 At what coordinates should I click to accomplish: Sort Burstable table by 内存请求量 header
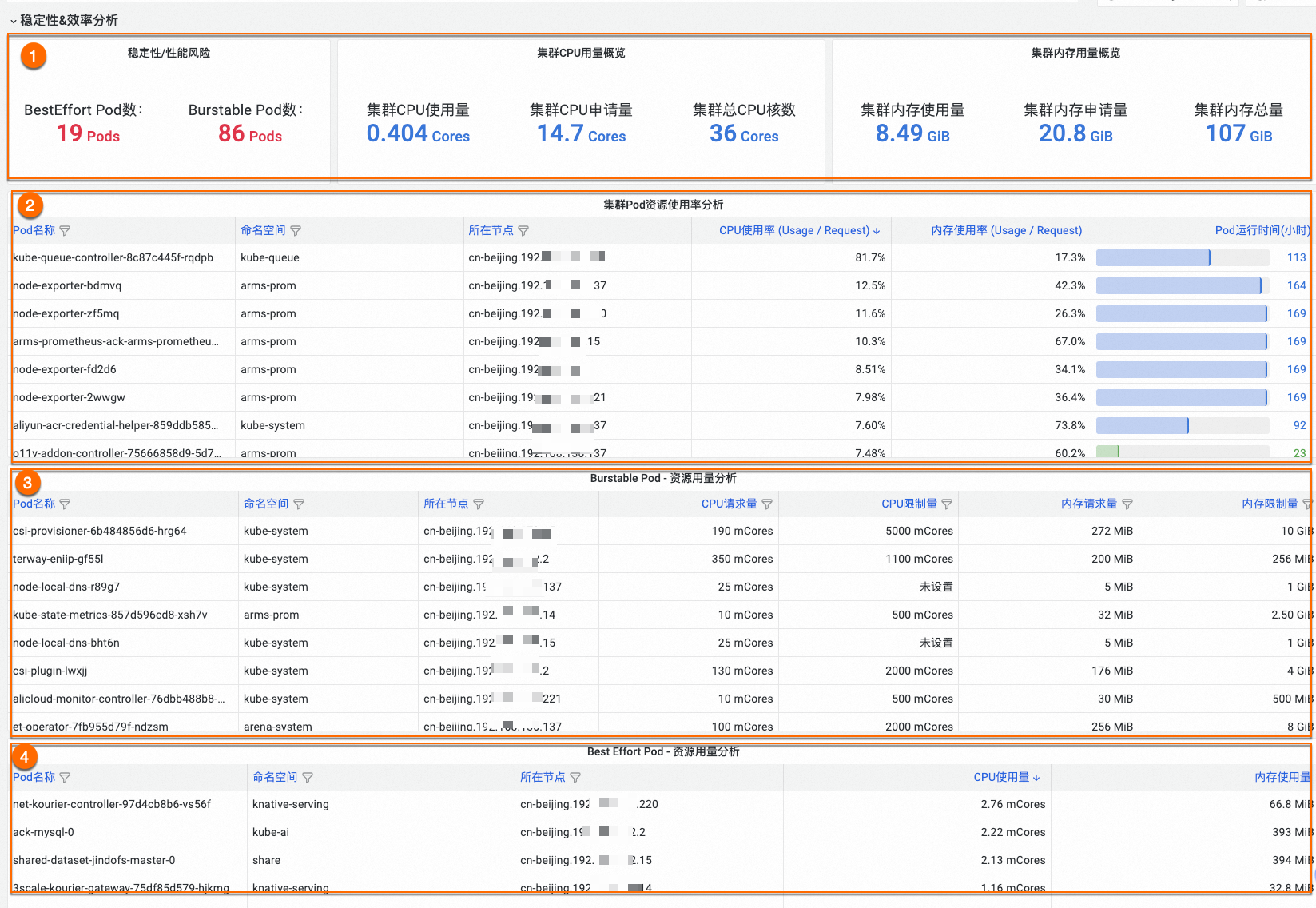coord(1089,504)
